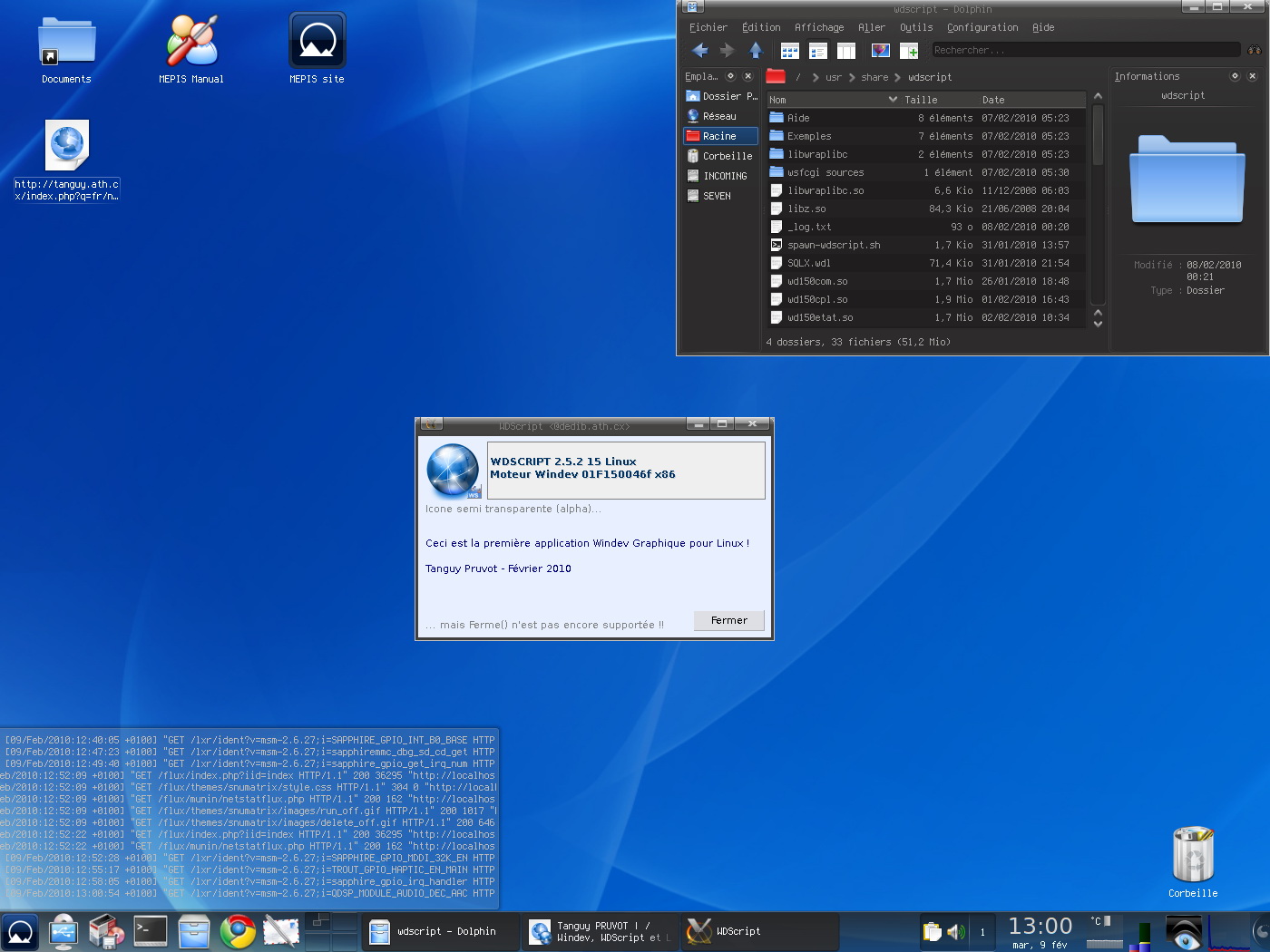Float the Emplacements panel using its diamond button
Image resolution: width=1270 pixels, height=952 pixels.
pyautogui.click(x=730, y=76)
